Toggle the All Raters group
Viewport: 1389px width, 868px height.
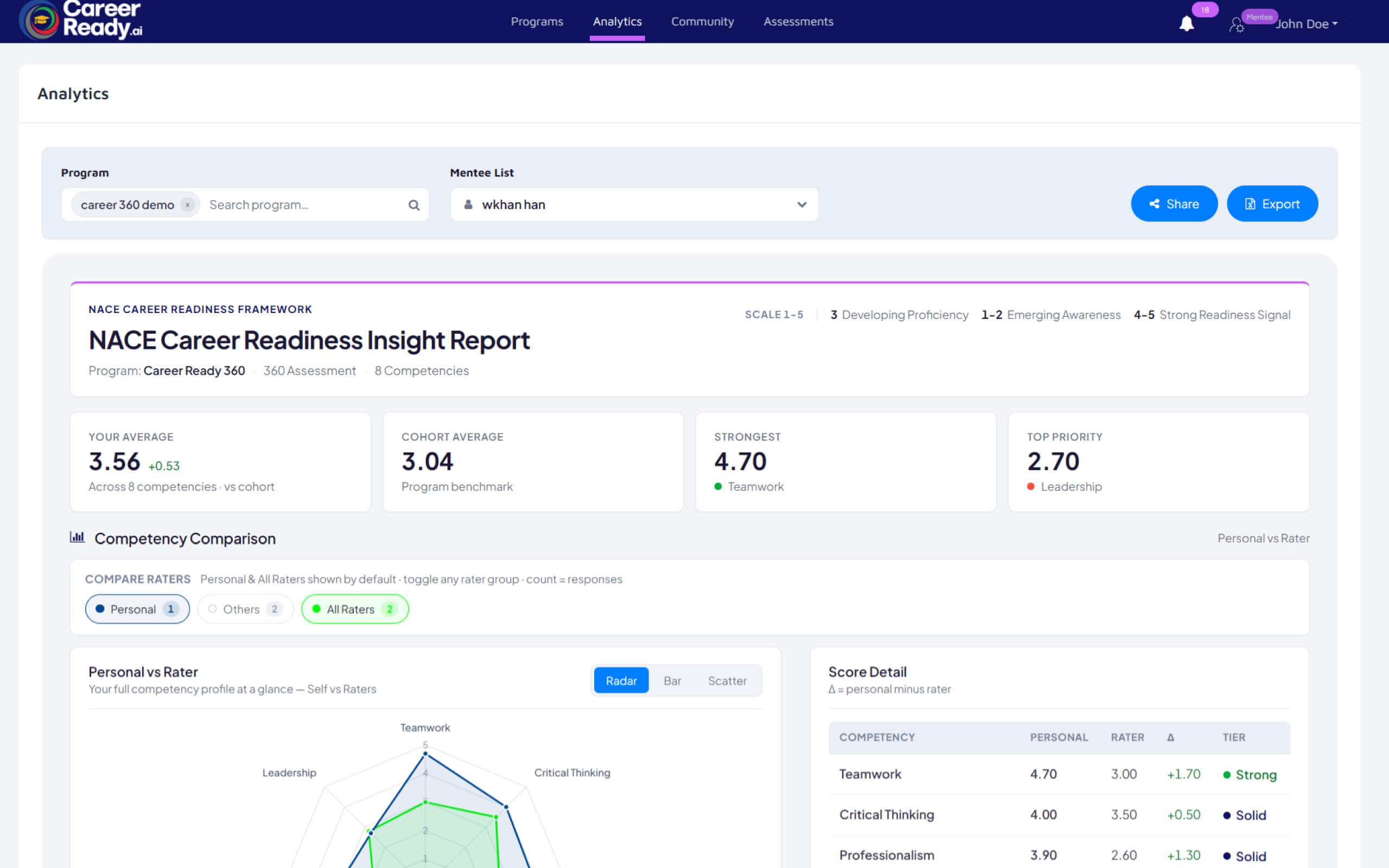coord(355,609)
